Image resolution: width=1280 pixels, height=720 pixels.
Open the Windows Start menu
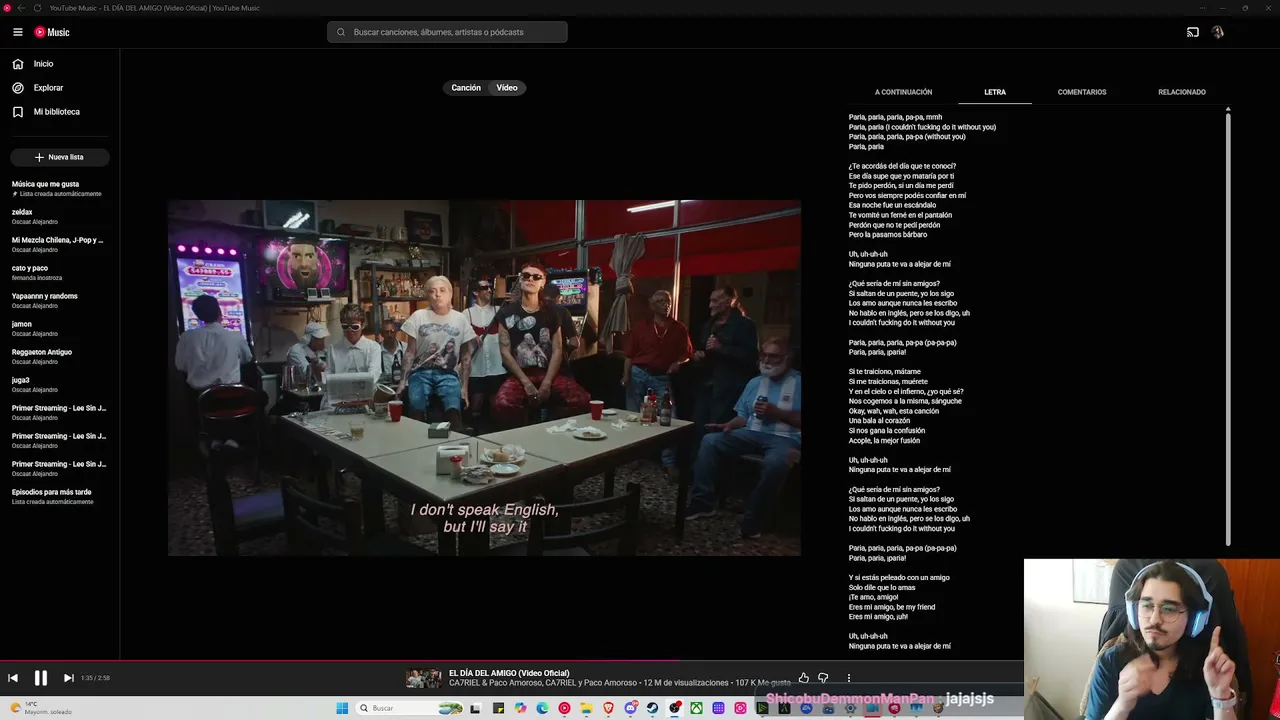[x=342, y=708]
